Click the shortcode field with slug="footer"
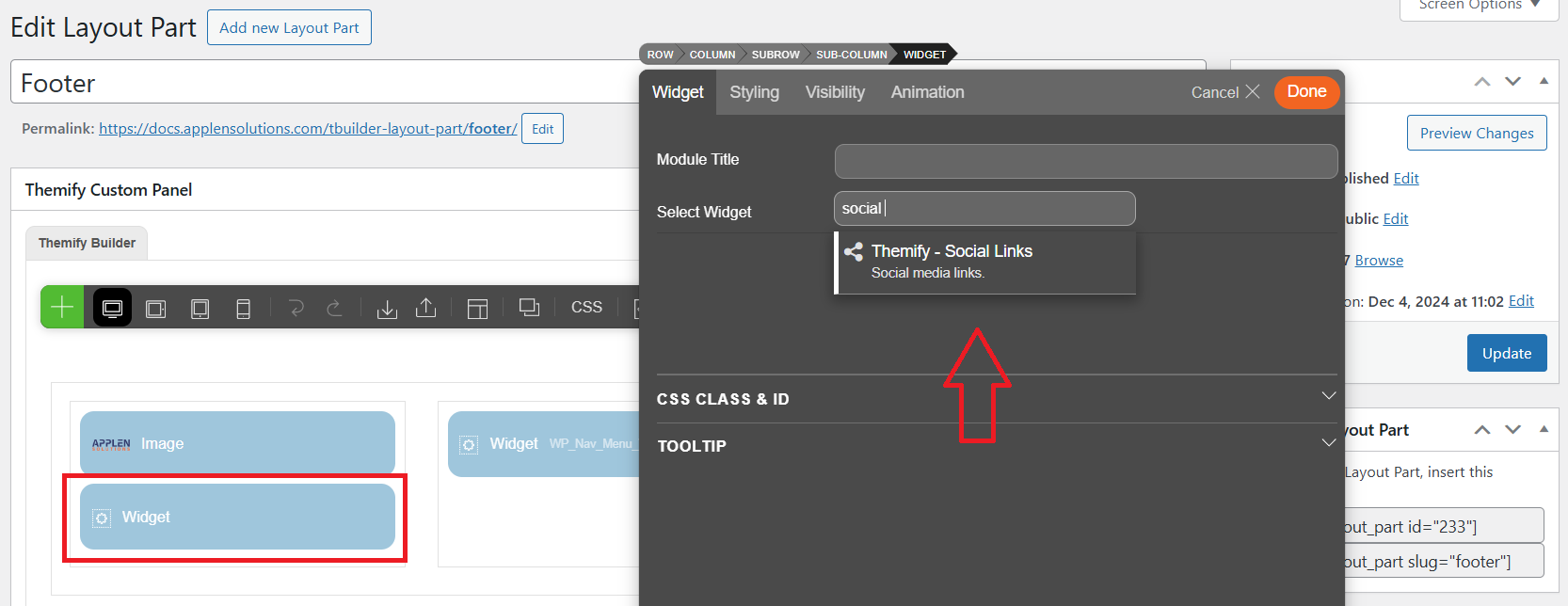 tap(1444, 560)
